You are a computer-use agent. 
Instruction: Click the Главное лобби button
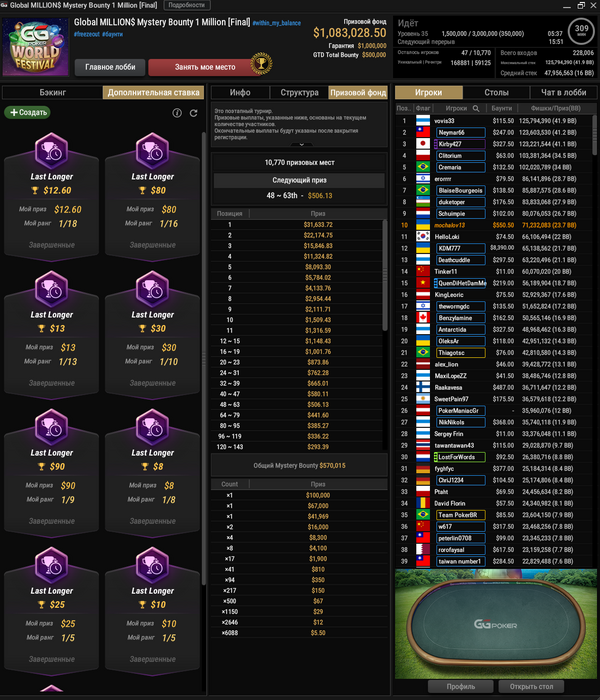110,67
